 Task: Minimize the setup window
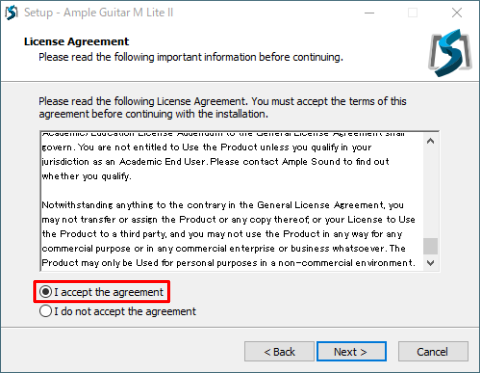point(369,13)
